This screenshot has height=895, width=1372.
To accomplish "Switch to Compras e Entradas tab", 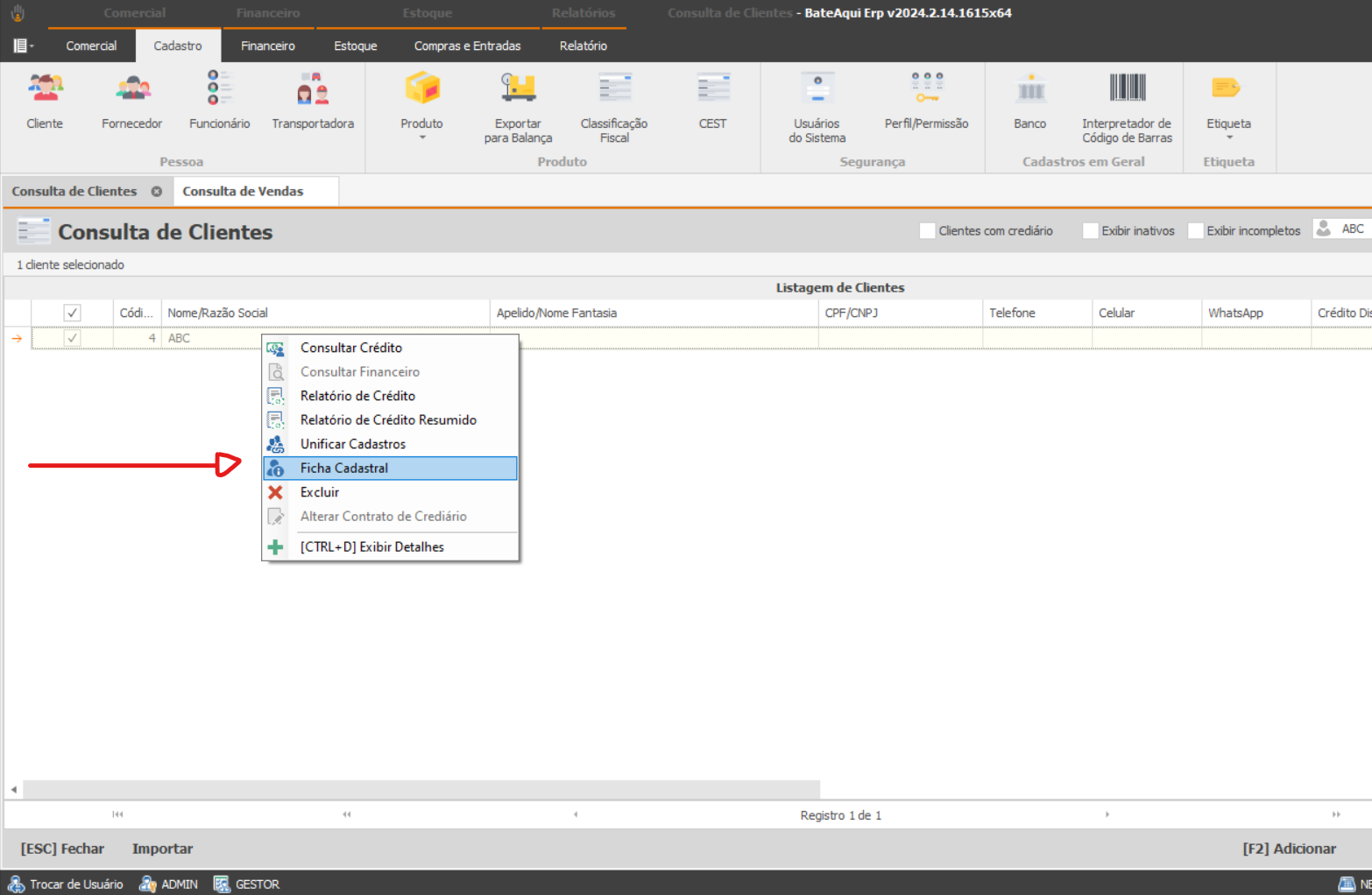I will pyautogui.click(x=468, y=46).
